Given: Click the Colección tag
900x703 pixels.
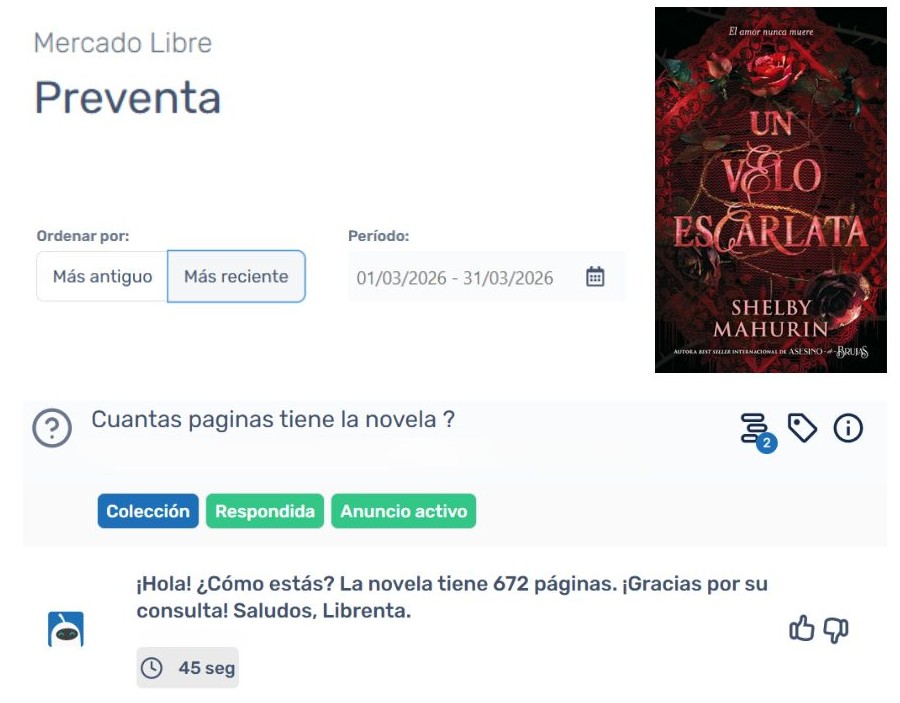Looking at the screenshot, I should (x=148, y=511).
